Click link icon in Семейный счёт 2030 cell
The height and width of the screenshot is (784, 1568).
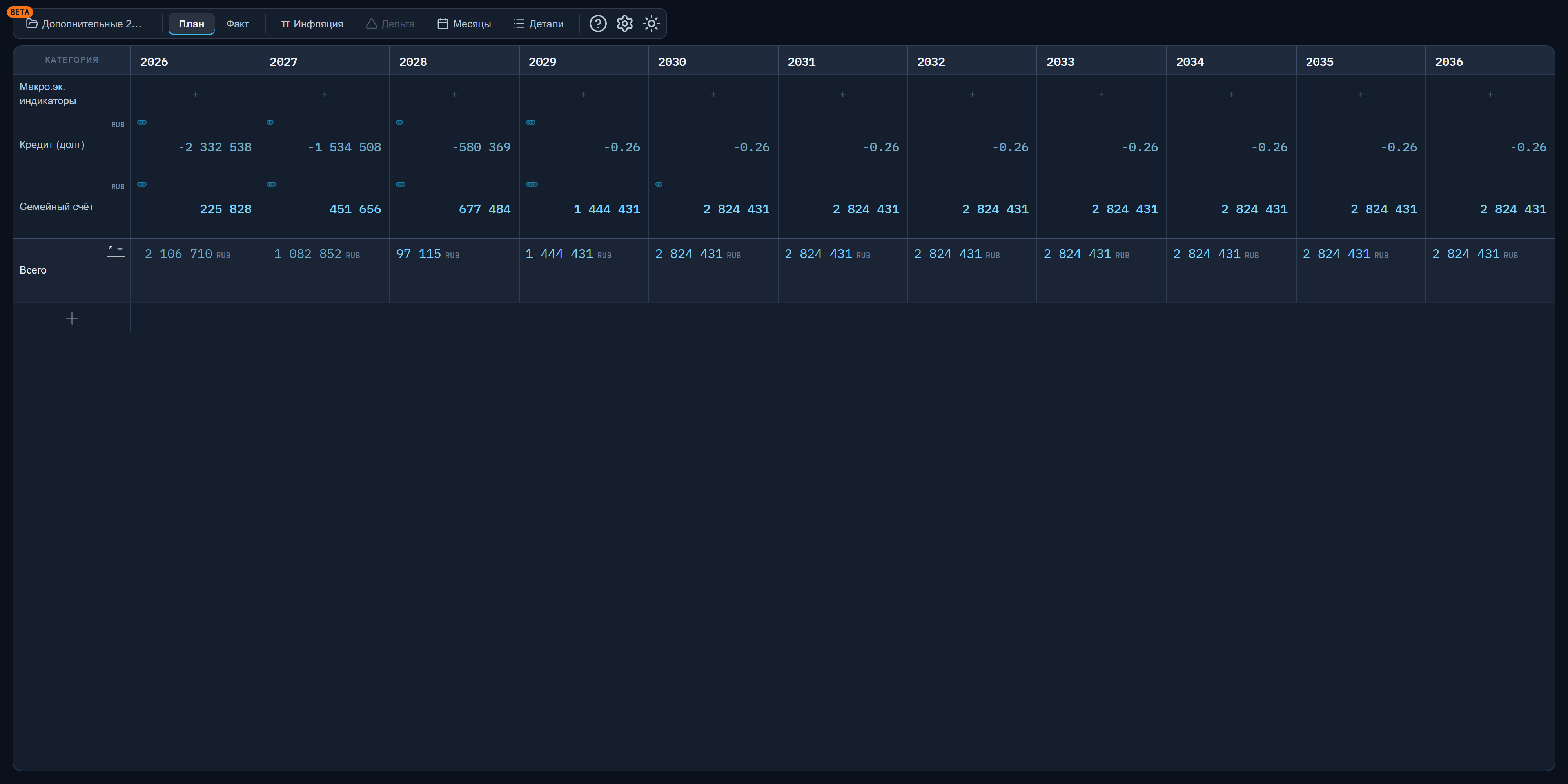(659, 184)
